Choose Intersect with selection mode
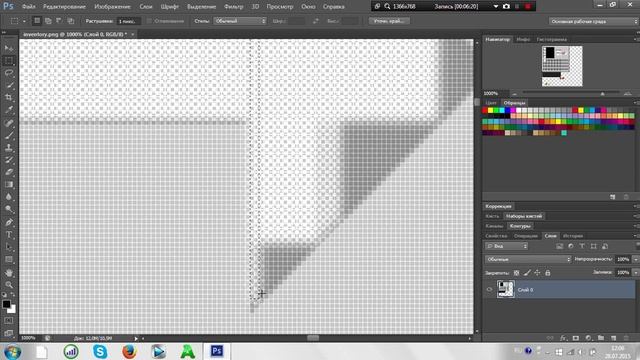The image size is (640, 360). (x=71, y=21)
